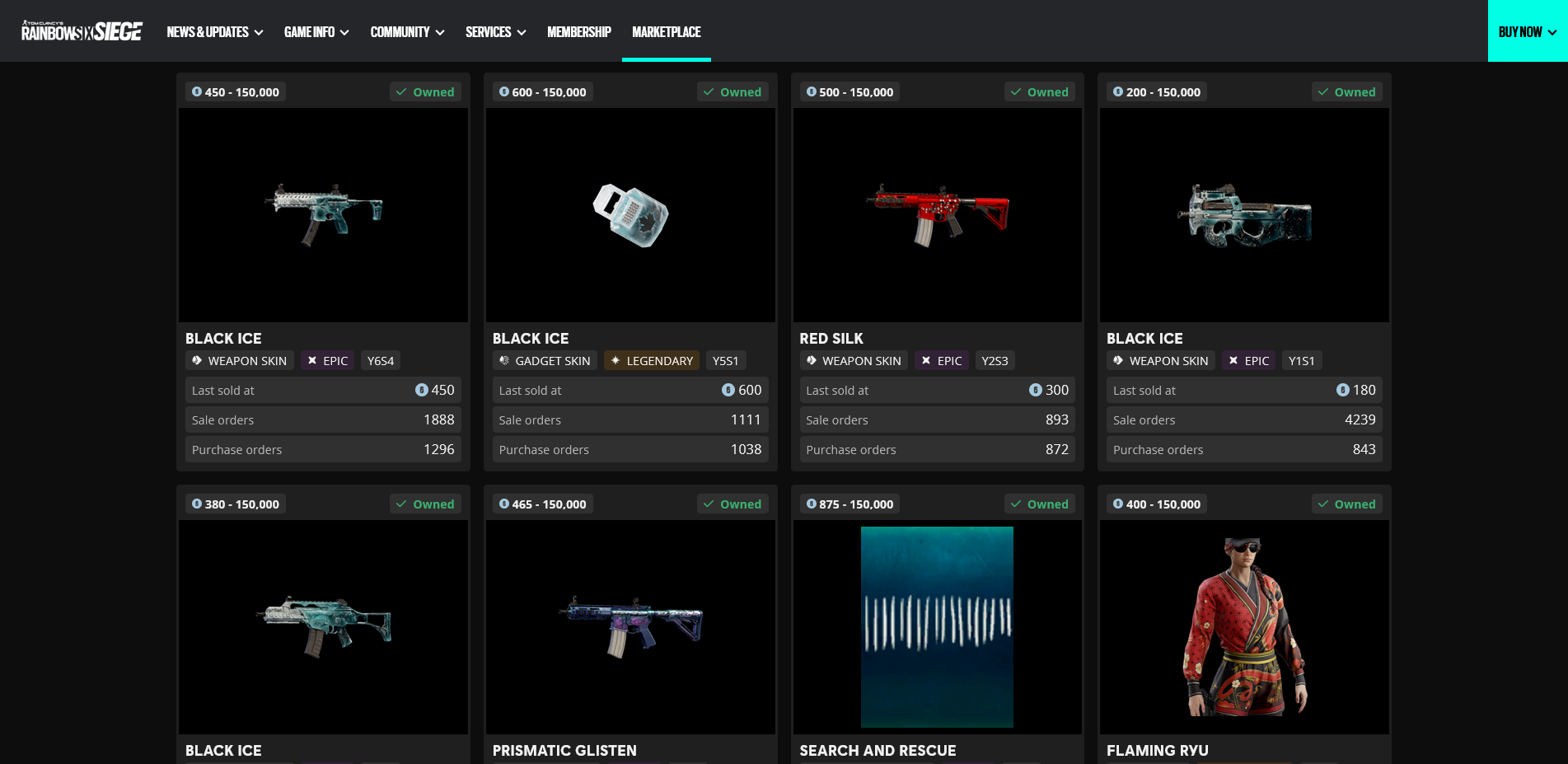The image size is (1568, 764).
Task: Click the Rainbow Six Siege logo
Action: pos(82,31)
